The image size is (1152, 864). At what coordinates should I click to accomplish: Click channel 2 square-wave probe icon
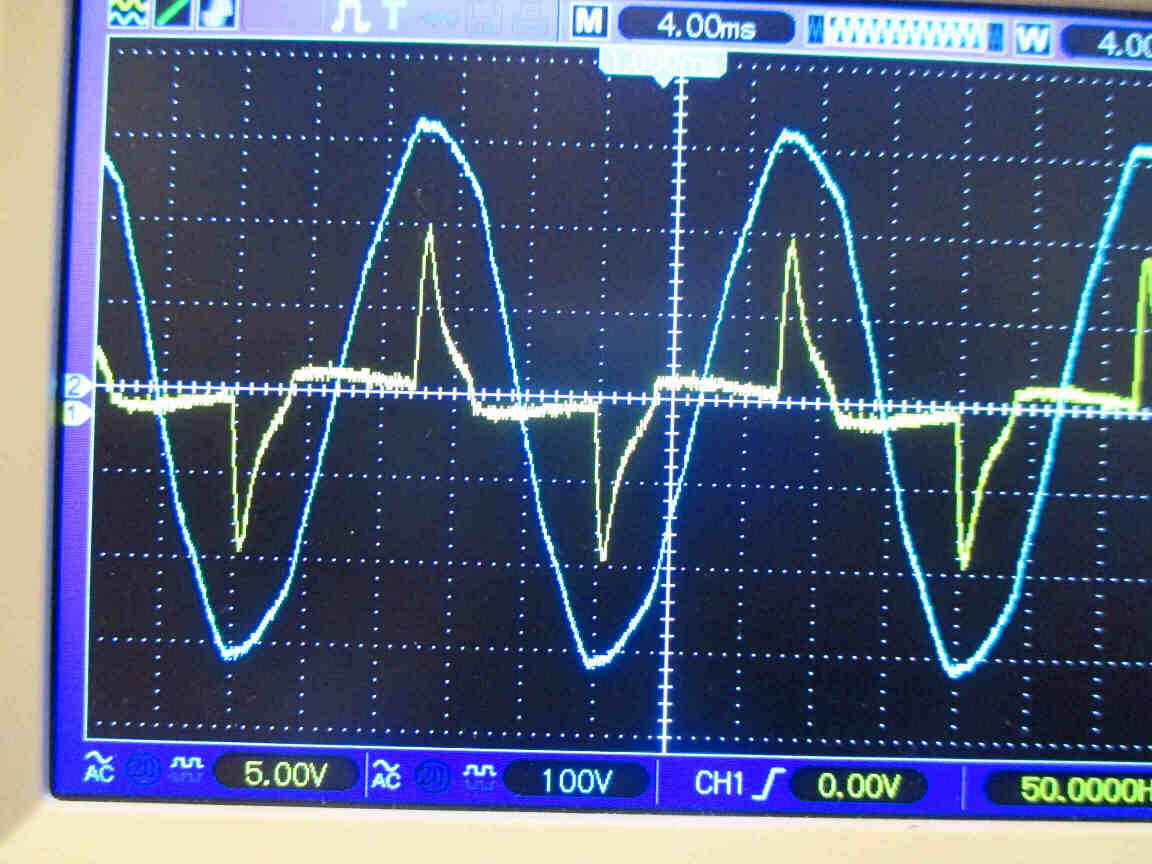coord(479,778)
